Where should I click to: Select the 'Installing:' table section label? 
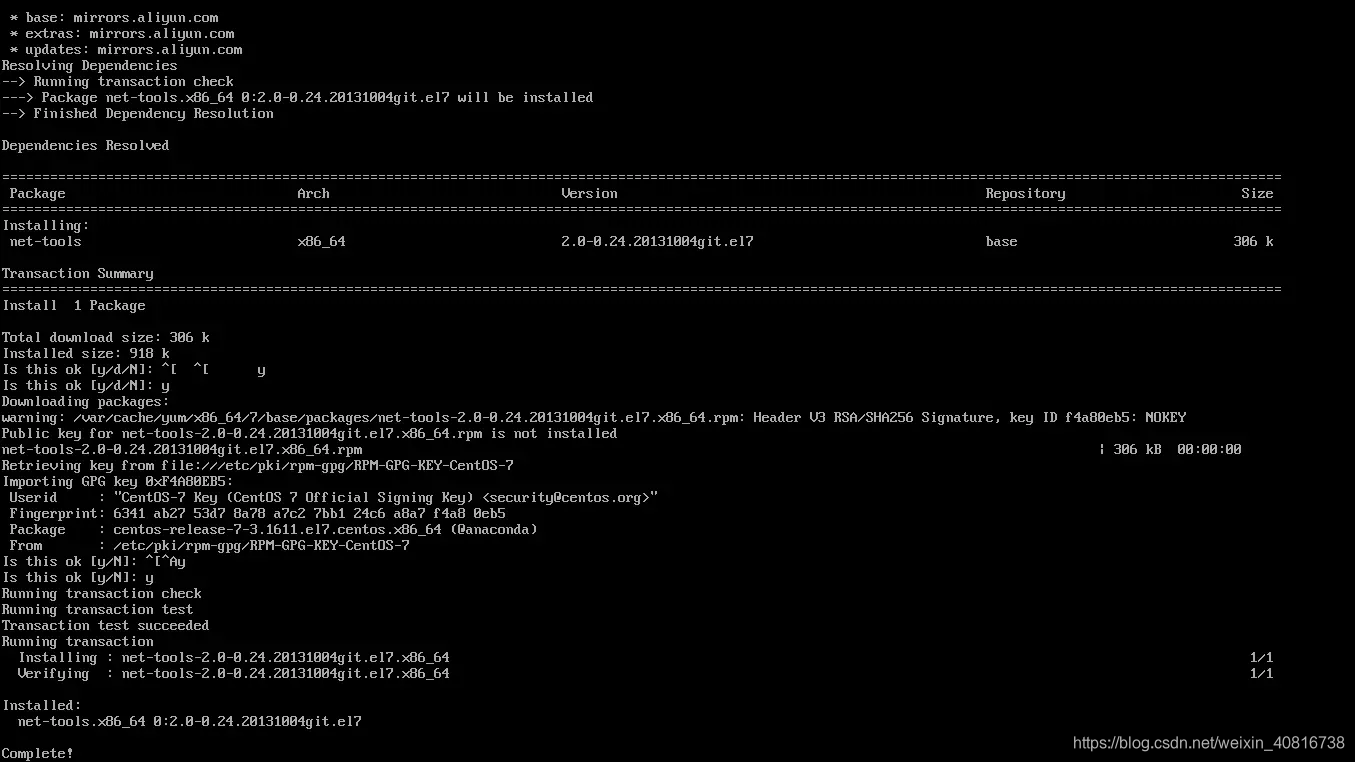[46, 226]
